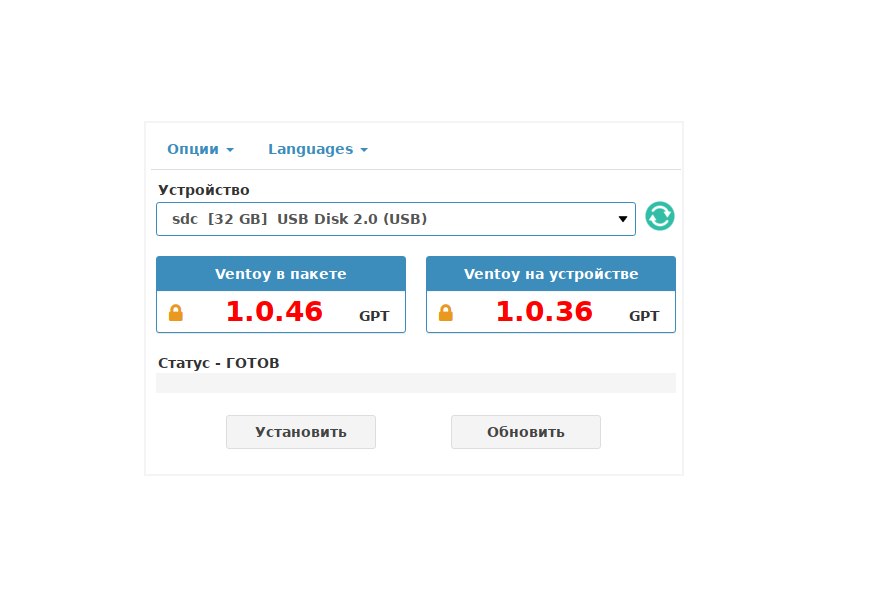895x603 pixels.
Task: Click the Ventoy на устройстве header
Action: tap(551, 274)
